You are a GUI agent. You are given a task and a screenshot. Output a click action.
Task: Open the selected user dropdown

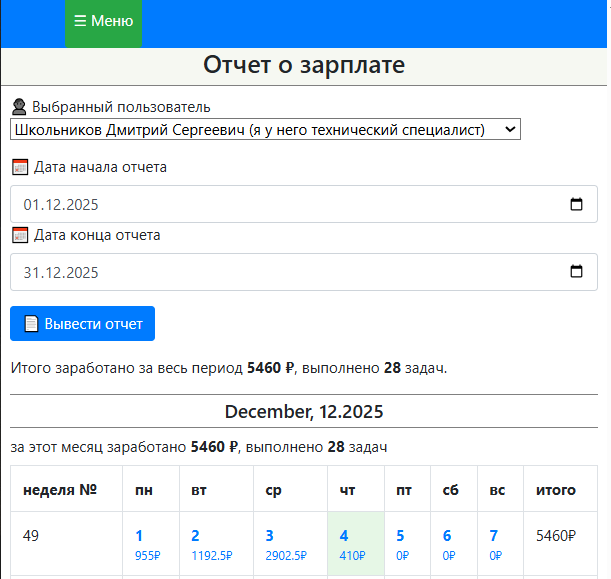tap(265, 129)
